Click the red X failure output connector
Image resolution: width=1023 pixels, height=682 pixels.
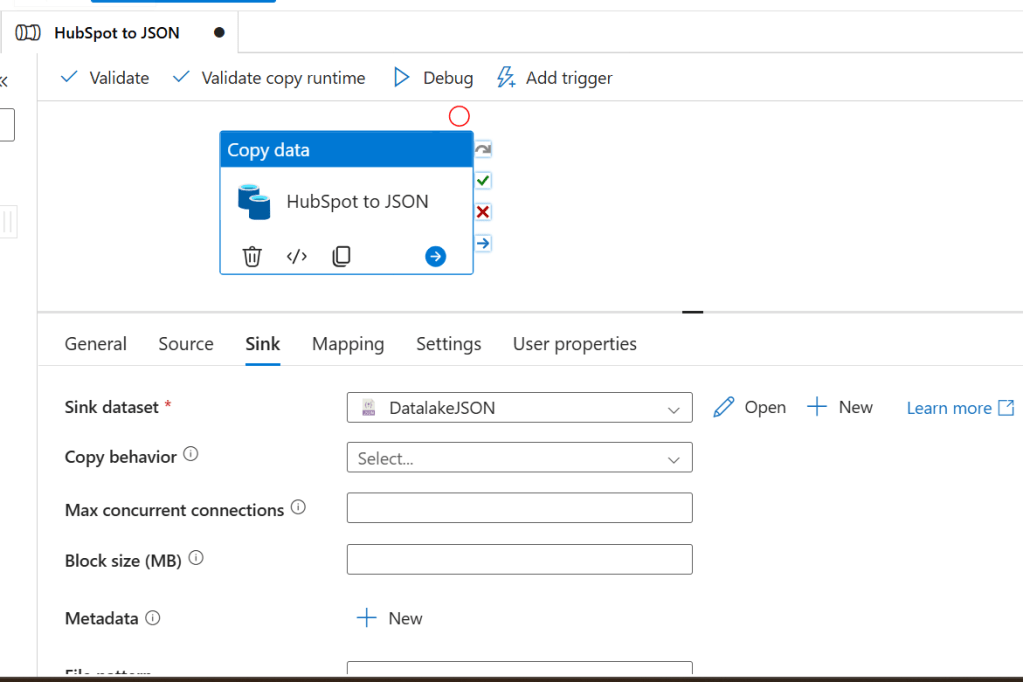(483, 212)
